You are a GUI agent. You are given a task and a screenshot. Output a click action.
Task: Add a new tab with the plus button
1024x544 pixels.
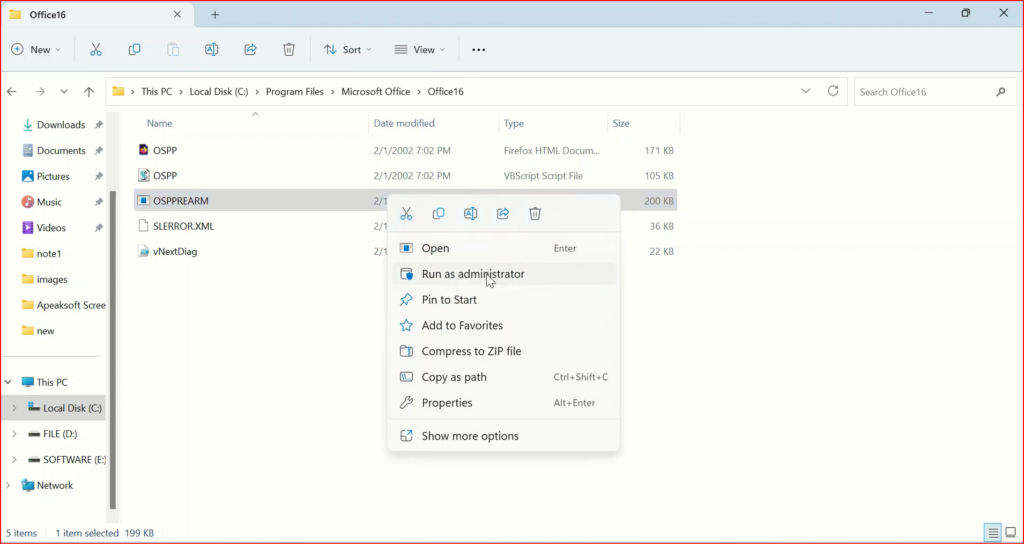(215, 14)
